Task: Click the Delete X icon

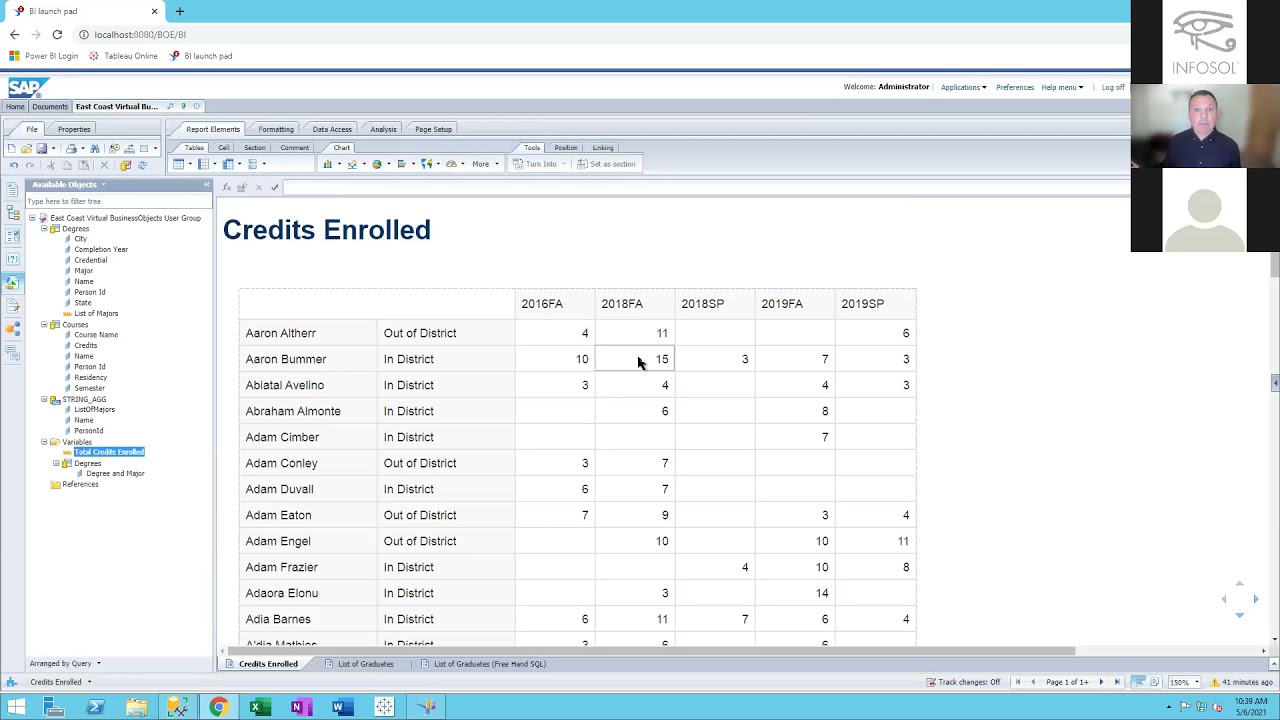Action: [x=104, y=165]
